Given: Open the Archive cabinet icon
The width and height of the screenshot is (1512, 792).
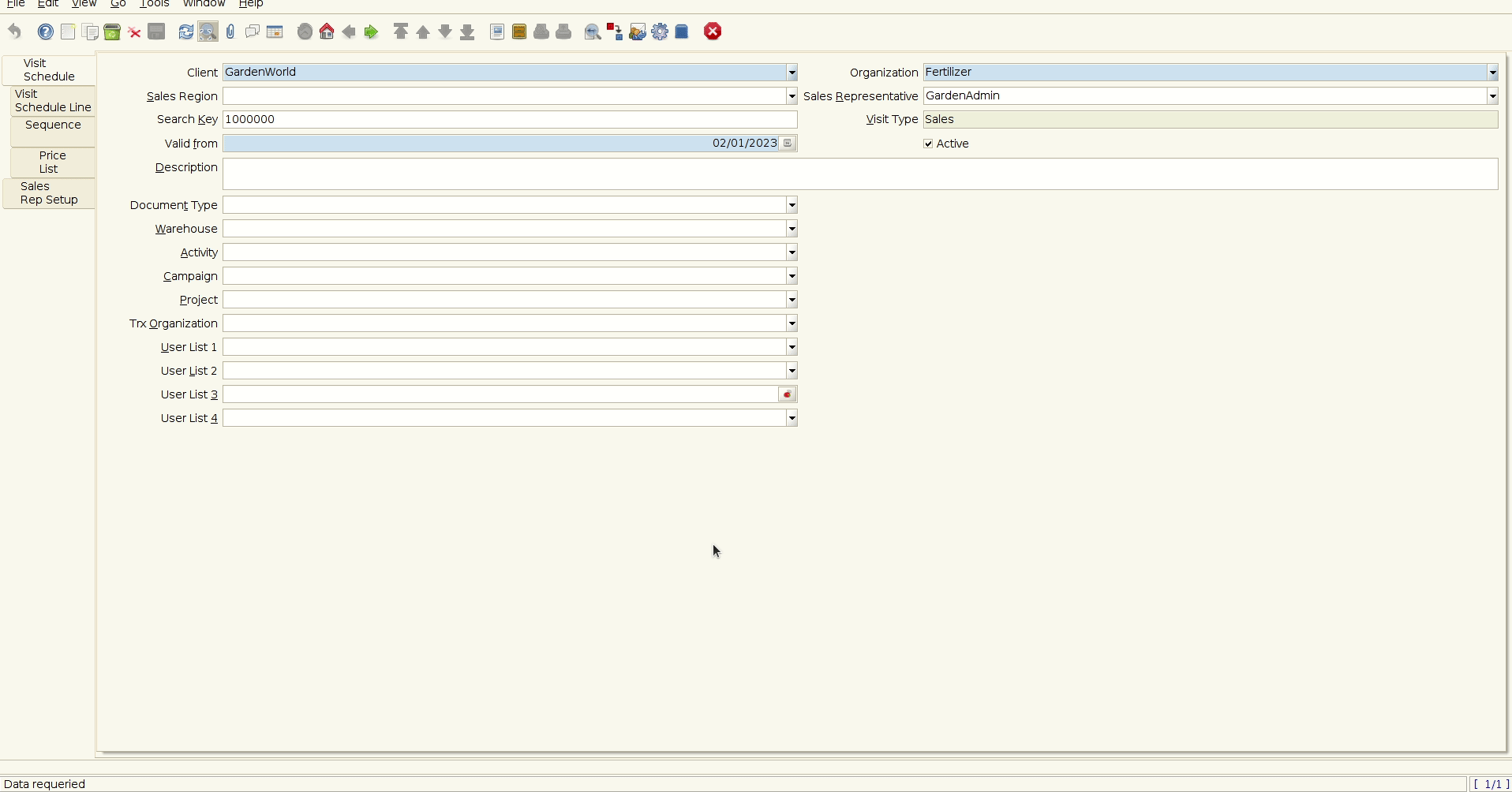Looking at the screenshot, I should pos(519,32).
